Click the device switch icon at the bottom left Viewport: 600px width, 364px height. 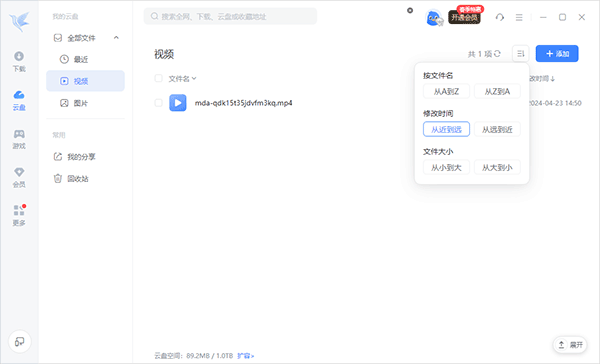20,341
